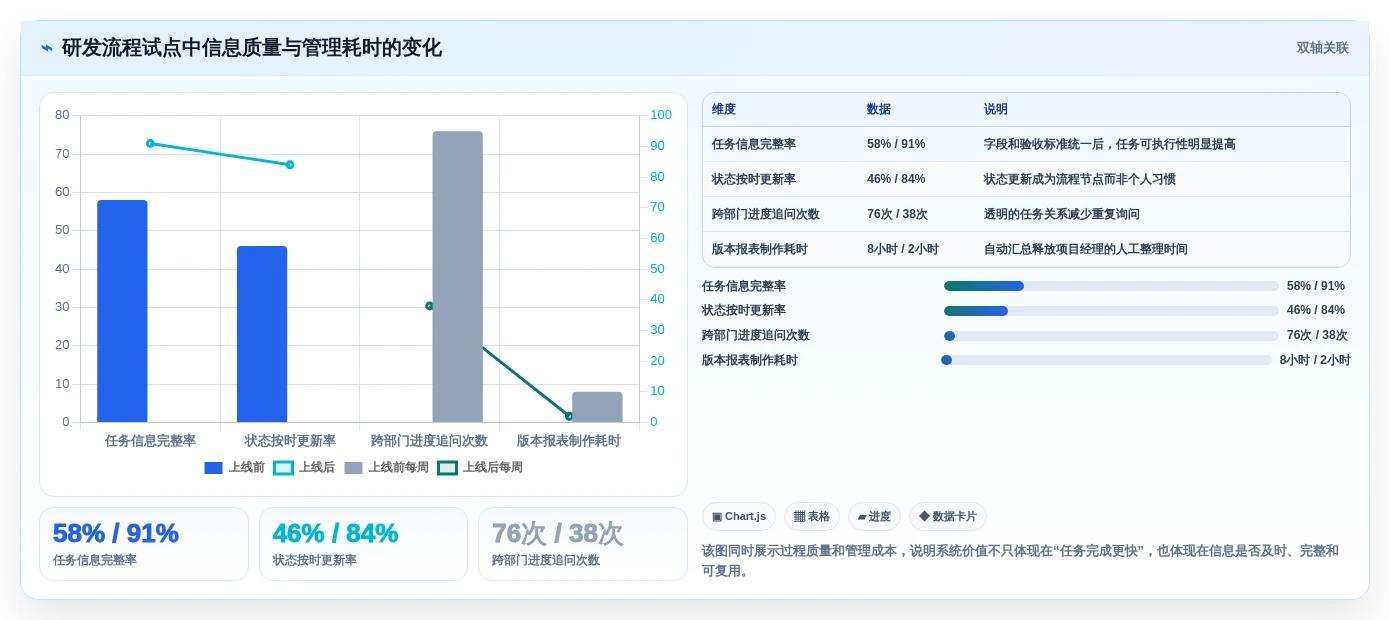Click the page title 研发流程试点中信息质量与管理耗时的变化
Screen dimensions: 1390x620
(252, 48)
